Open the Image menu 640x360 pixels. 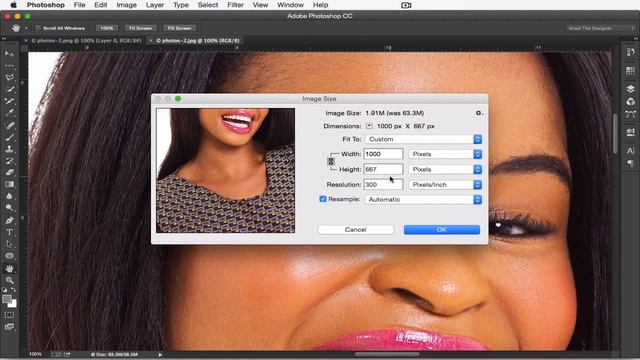point(127,5)
